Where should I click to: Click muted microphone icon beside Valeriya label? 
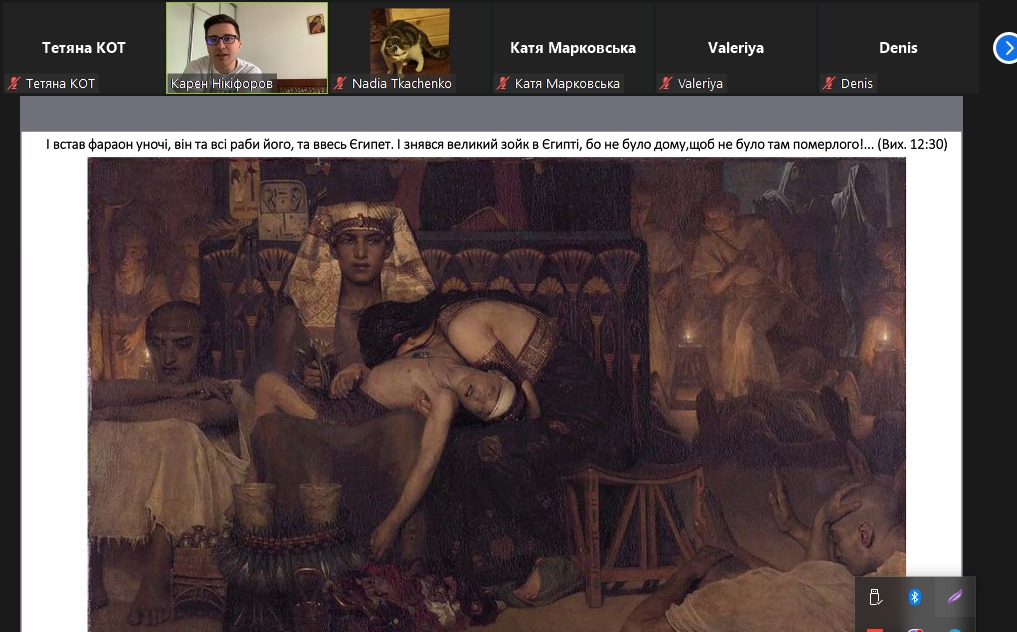tap(666, 83)
